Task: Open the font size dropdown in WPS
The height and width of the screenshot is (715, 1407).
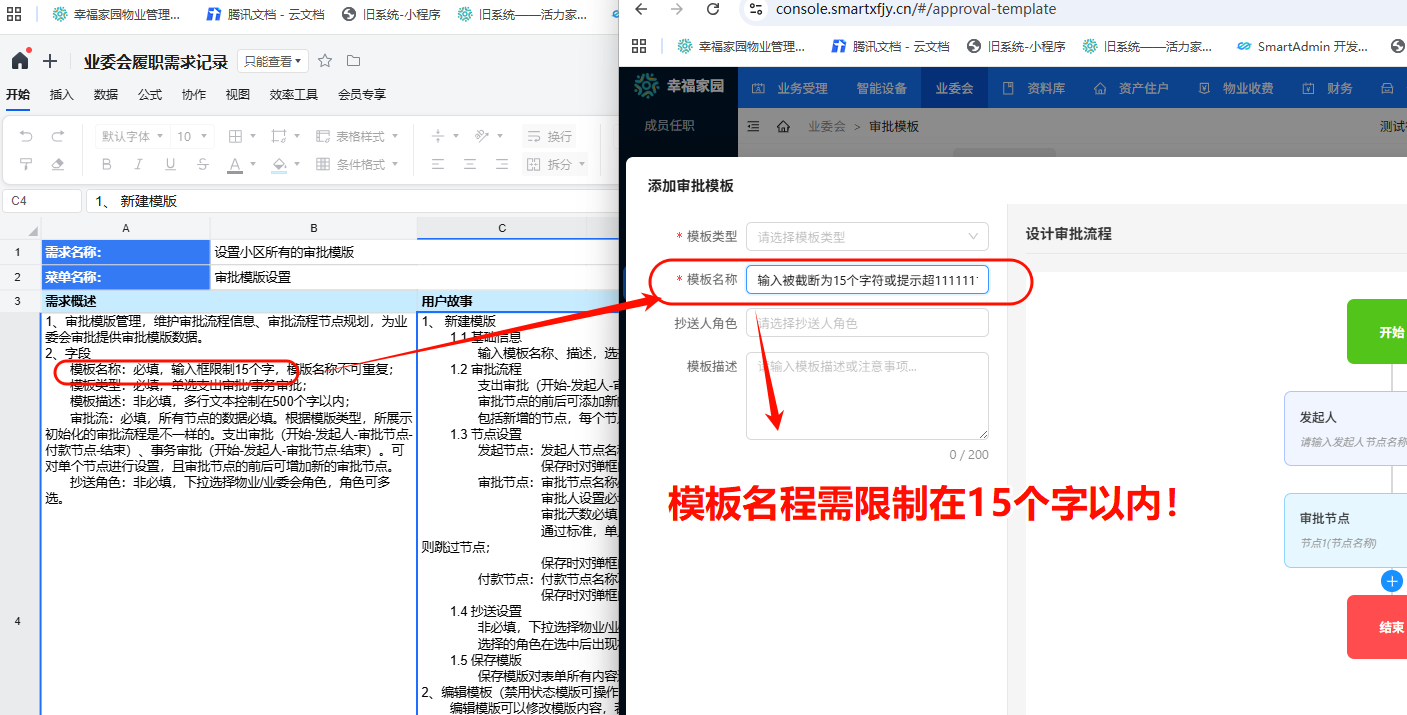Action: pyautogui.click(x=190, y=136)
